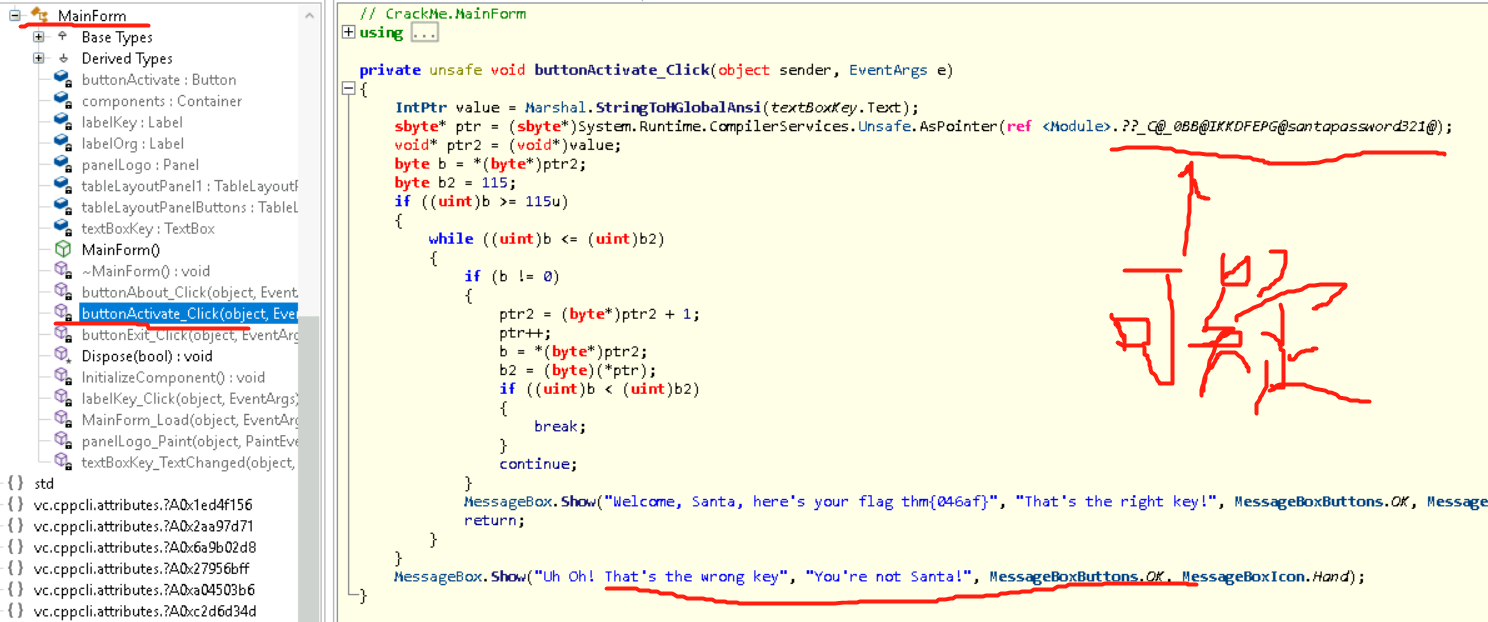The image size is (1488, 622).
Task: Expand the folded using directives block
Action: 348,32
